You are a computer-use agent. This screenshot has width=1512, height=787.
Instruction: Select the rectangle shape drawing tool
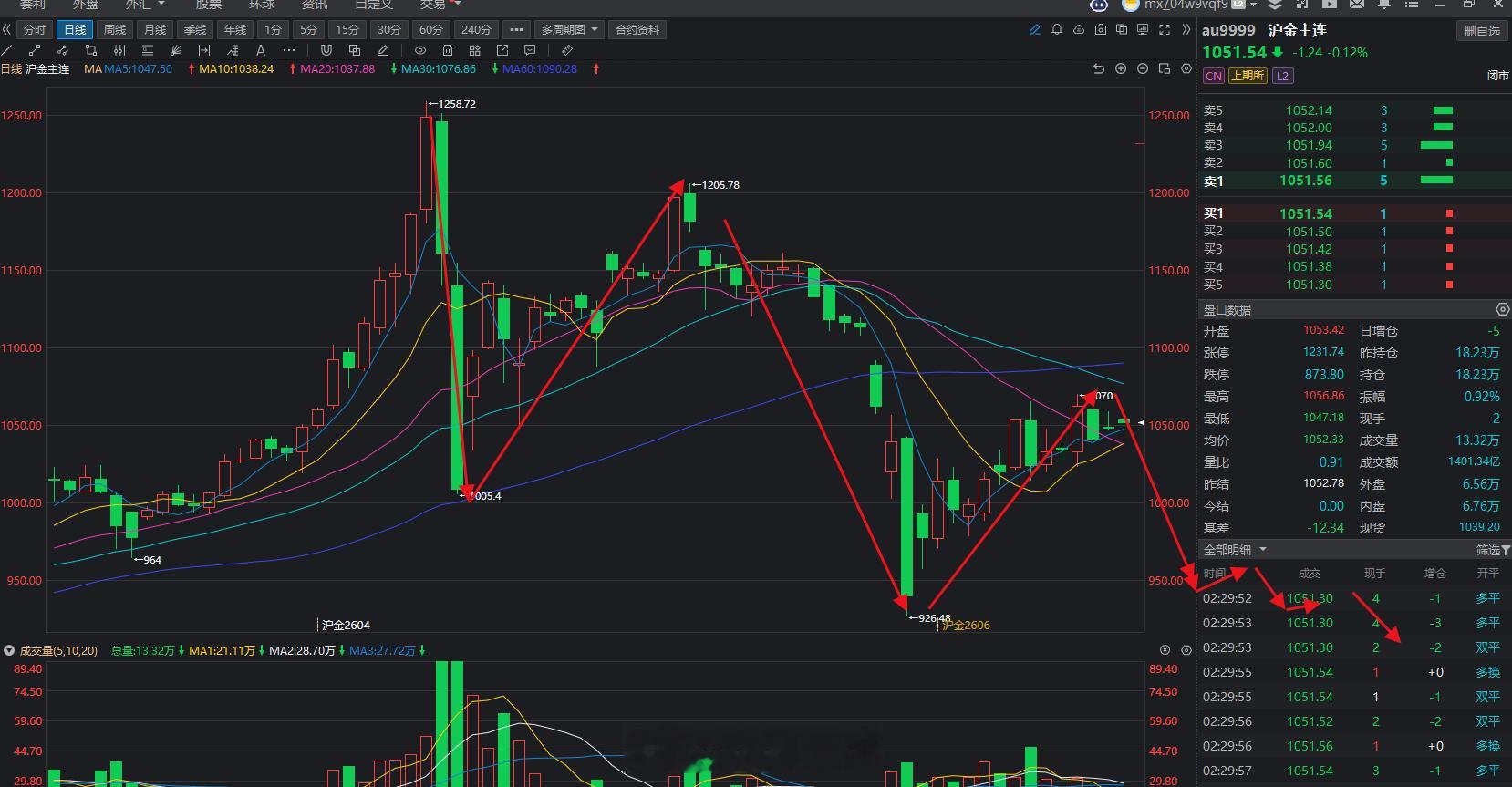[x=91, y=50]
